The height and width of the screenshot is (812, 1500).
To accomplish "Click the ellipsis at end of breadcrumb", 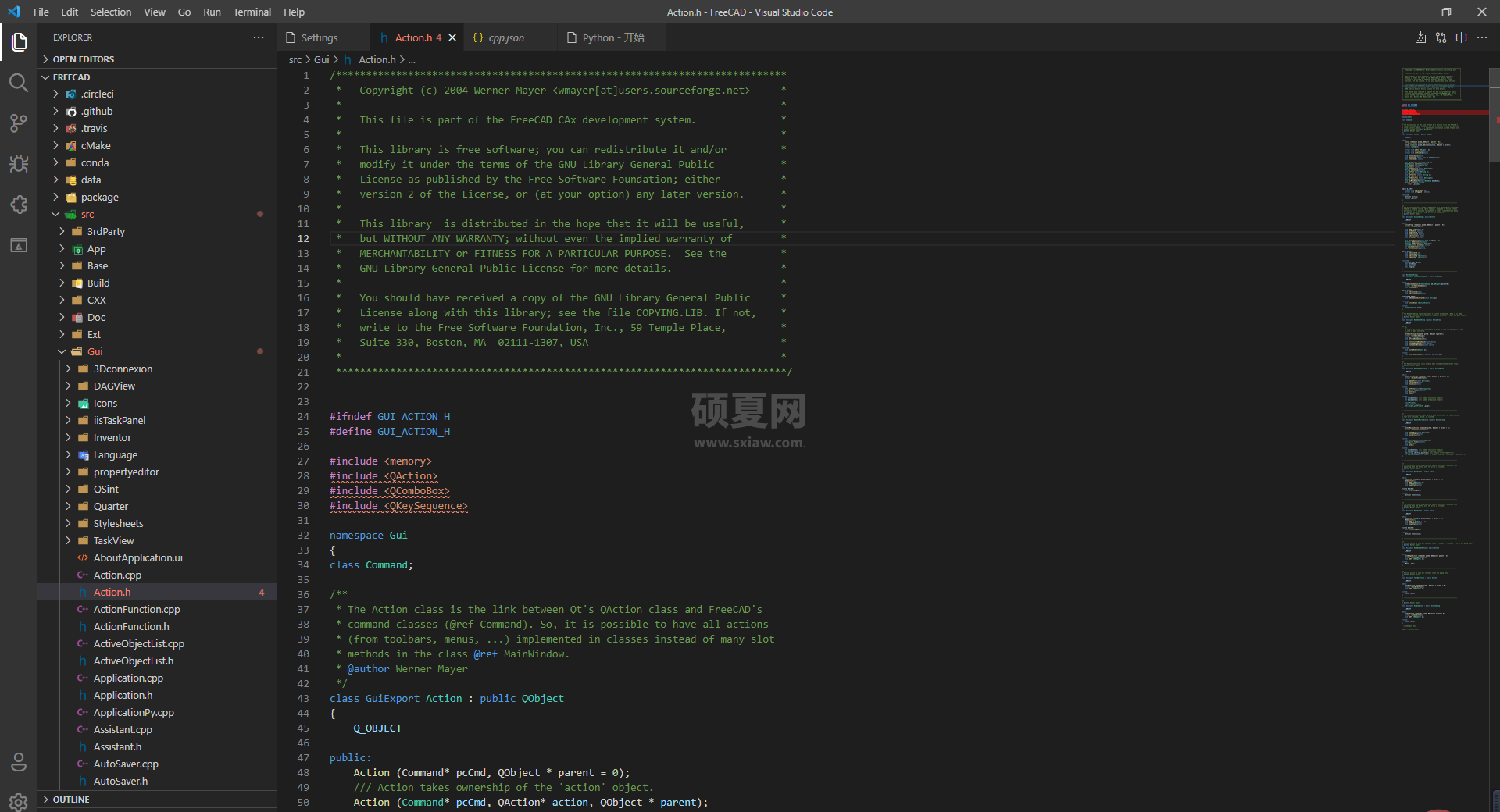I will point(412,59).
